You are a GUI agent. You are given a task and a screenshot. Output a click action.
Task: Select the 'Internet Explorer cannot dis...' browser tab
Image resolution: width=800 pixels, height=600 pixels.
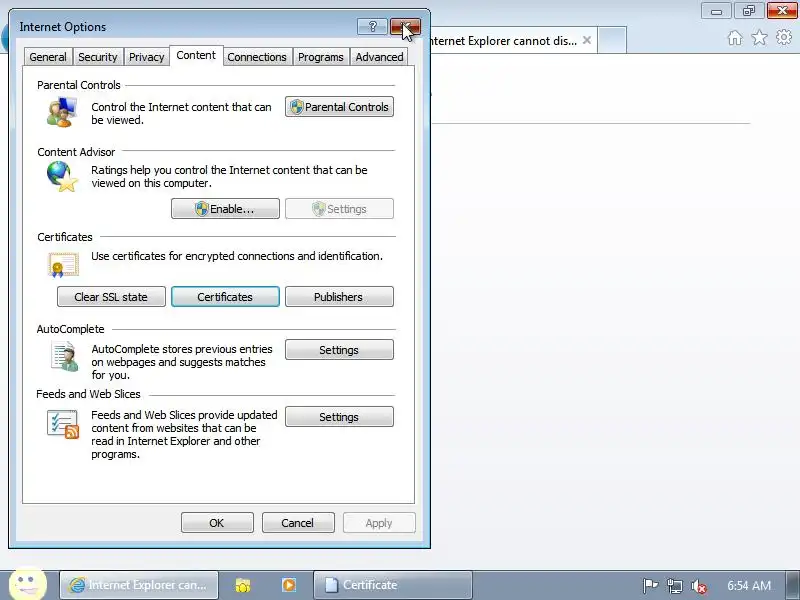coord(503,41)
